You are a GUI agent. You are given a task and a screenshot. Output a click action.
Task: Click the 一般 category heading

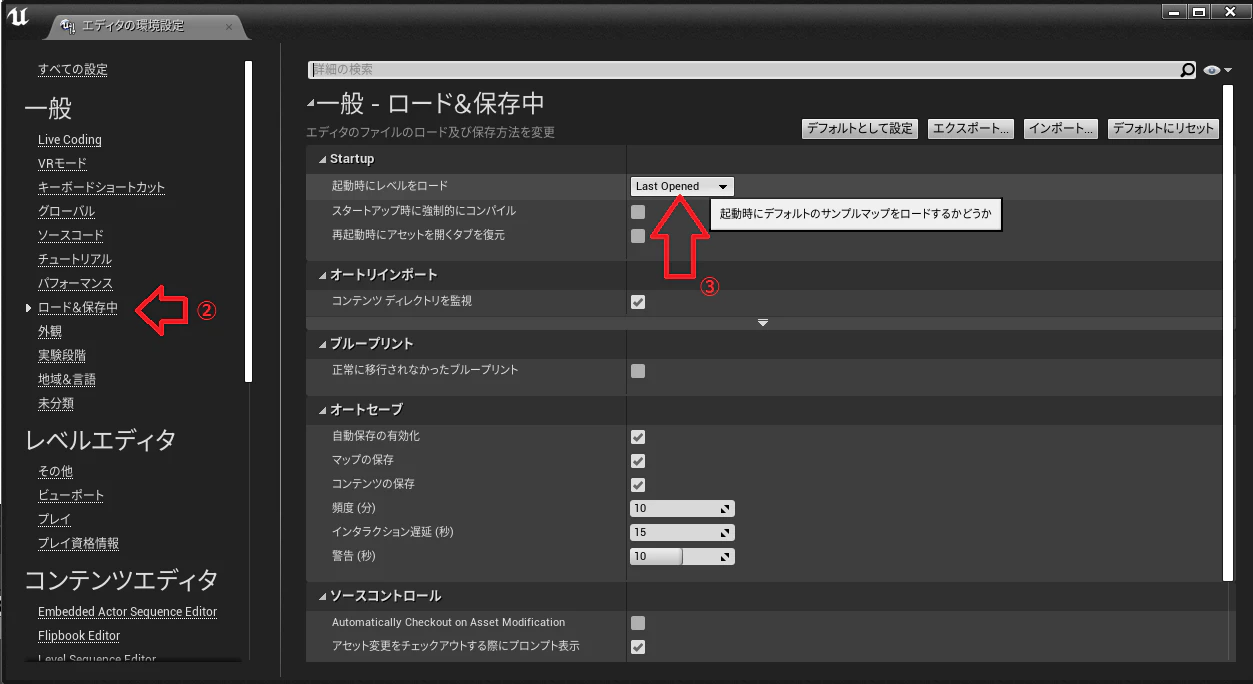pyautogui.click(x=49, y=109)
